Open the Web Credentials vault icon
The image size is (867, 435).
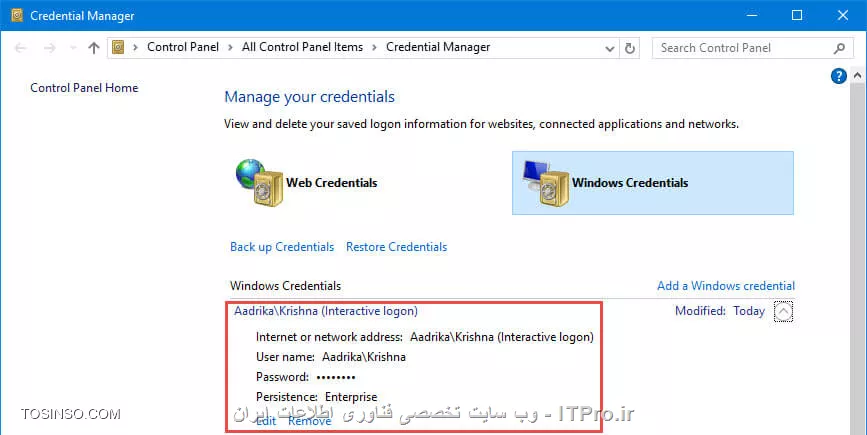click(x=259, y=182)
